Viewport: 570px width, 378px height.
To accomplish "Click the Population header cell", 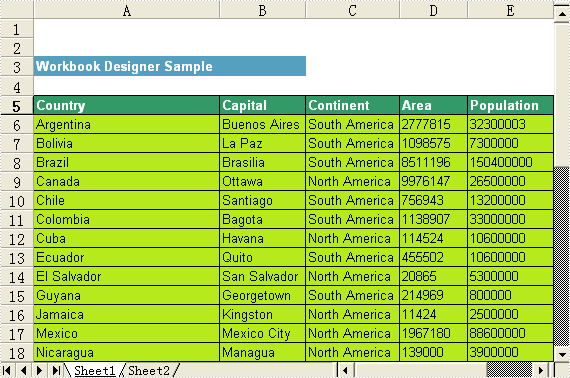I will [x=510, y=105].
